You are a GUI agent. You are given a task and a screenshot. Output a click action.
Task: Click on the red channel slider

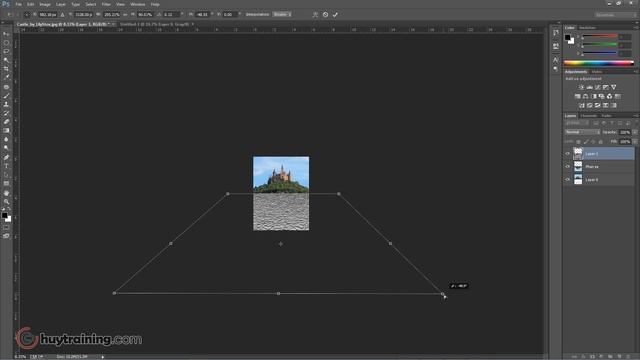pos(599,36)
